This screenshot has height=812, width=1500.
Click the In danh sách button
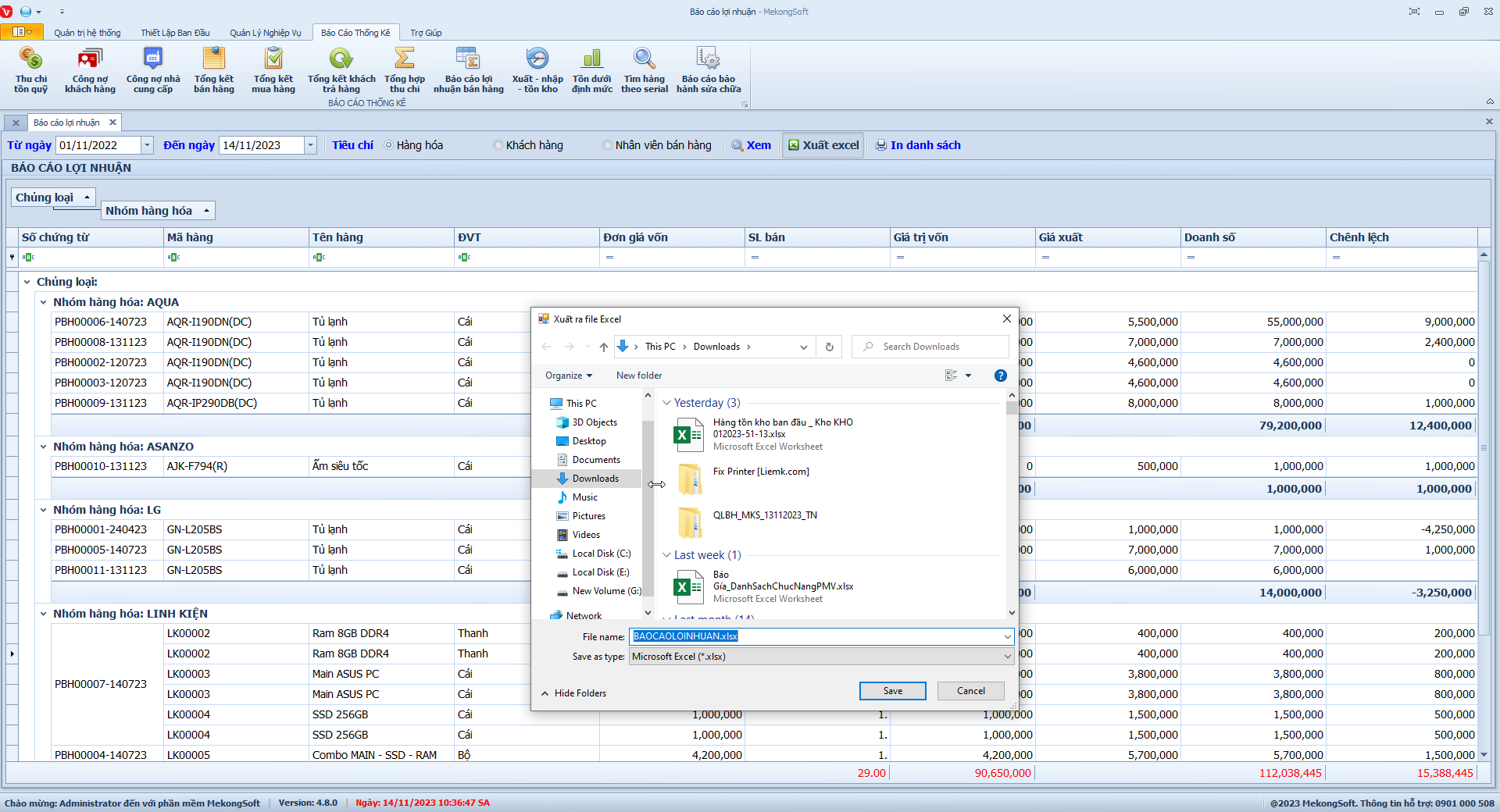[x=918, y=145]
